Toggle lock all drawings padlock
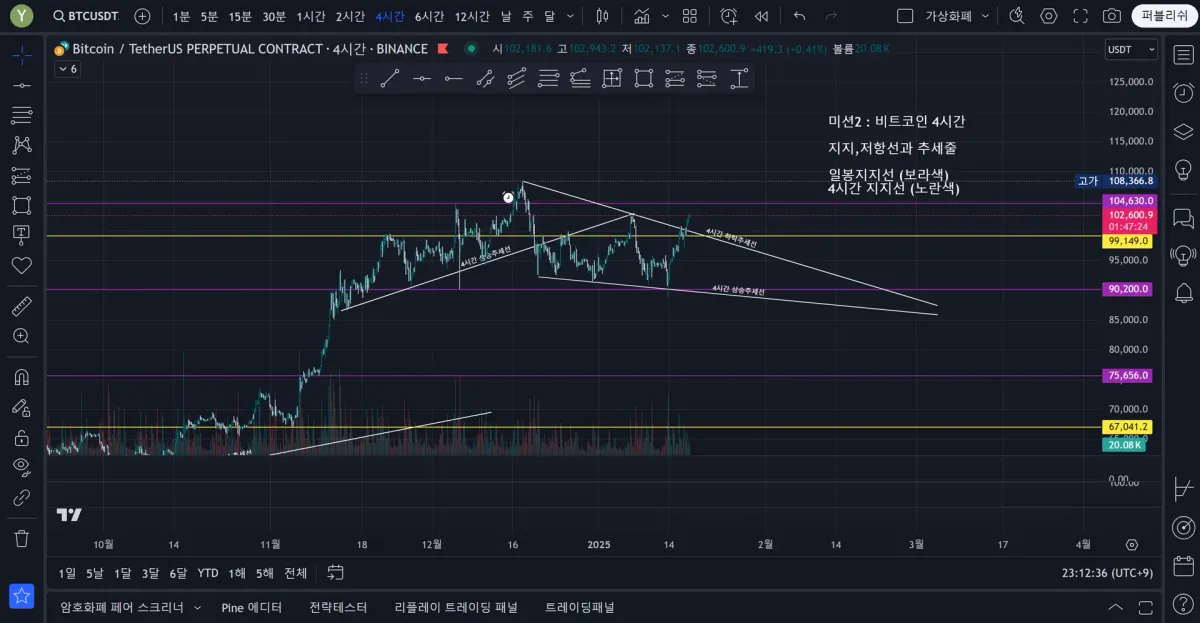Screen dimensions: 1200x623 point(21,436)
